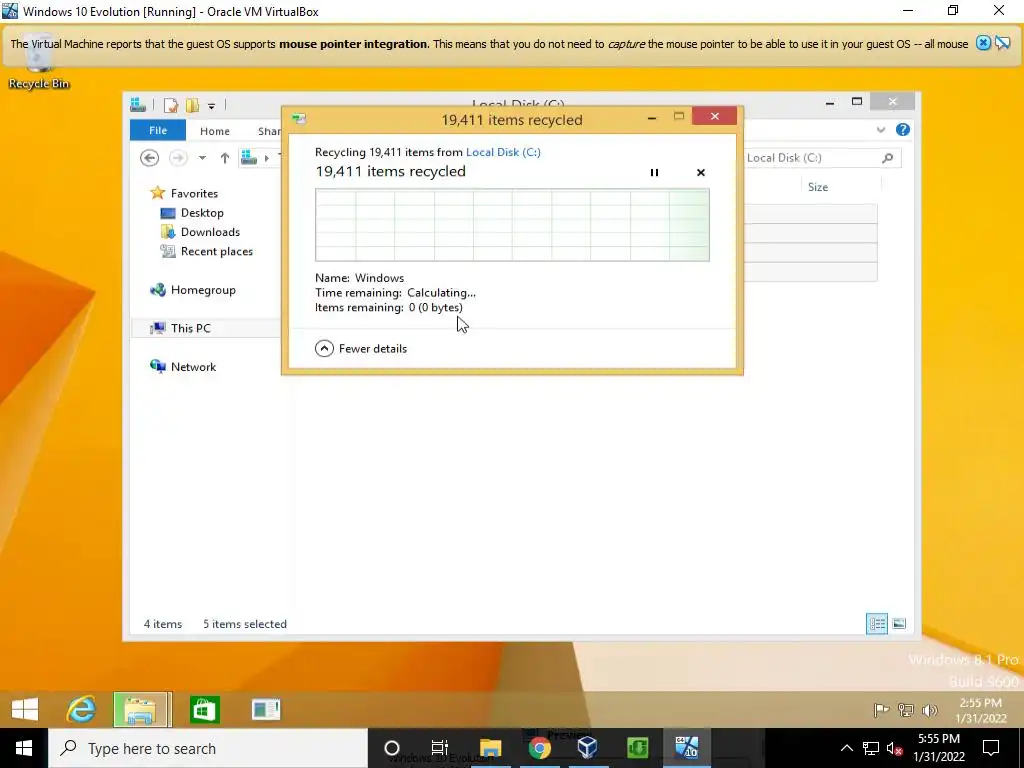Open the Local Disk (C:) link in dialog
The image size is (1024, 768).
[x=503, y=152]
